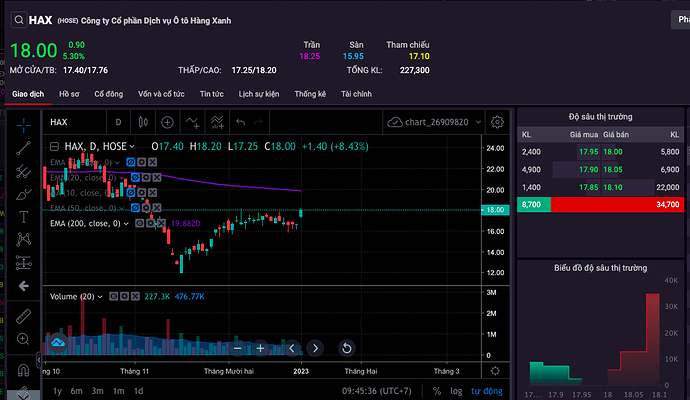The image size is (690, 400).
Task: Click the HAX symbol field in chart toolbar
Action: pyautogui.click(x=74, y=122)
